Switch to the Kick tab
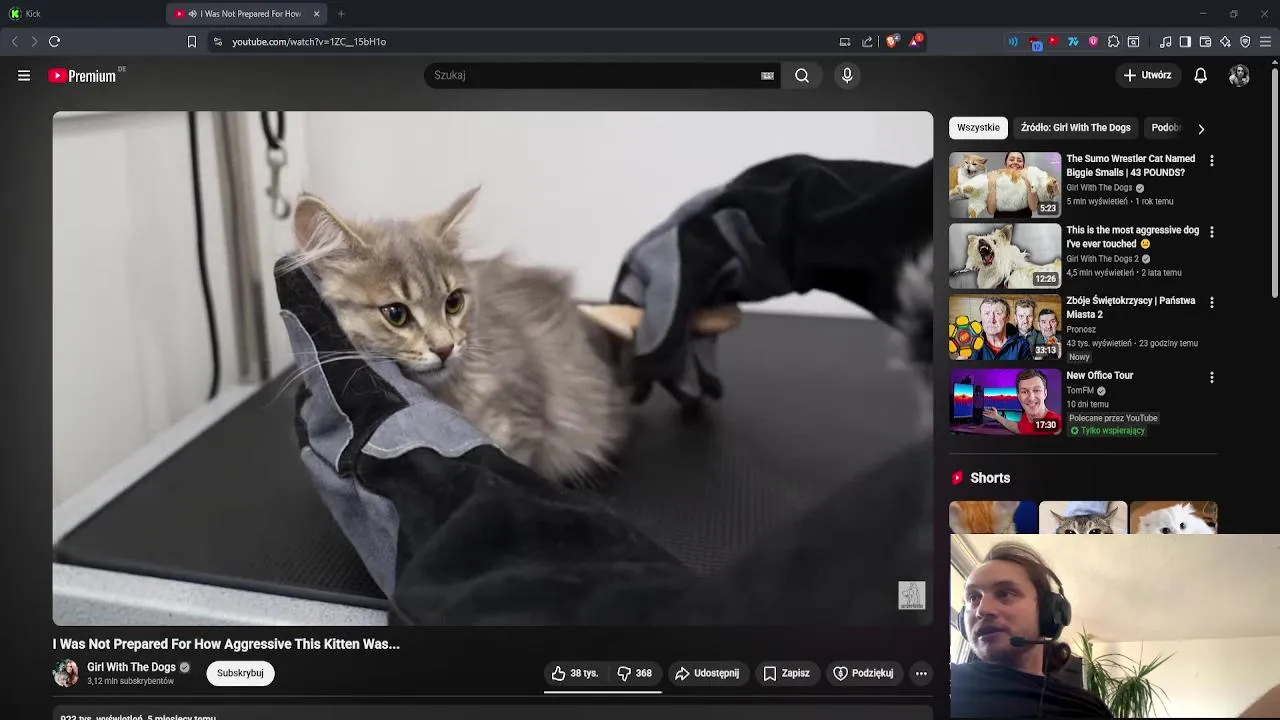The width and height of the screenshot is (1280, 720). [x=80, y=13]
